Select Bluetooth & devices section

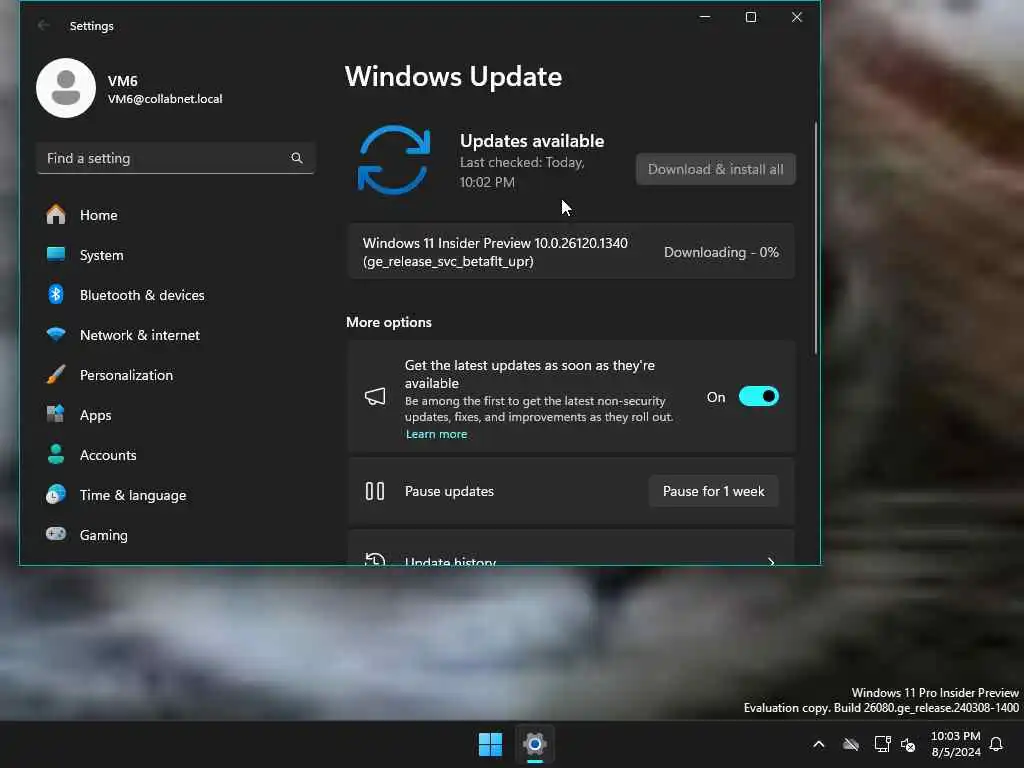[175, 295]
